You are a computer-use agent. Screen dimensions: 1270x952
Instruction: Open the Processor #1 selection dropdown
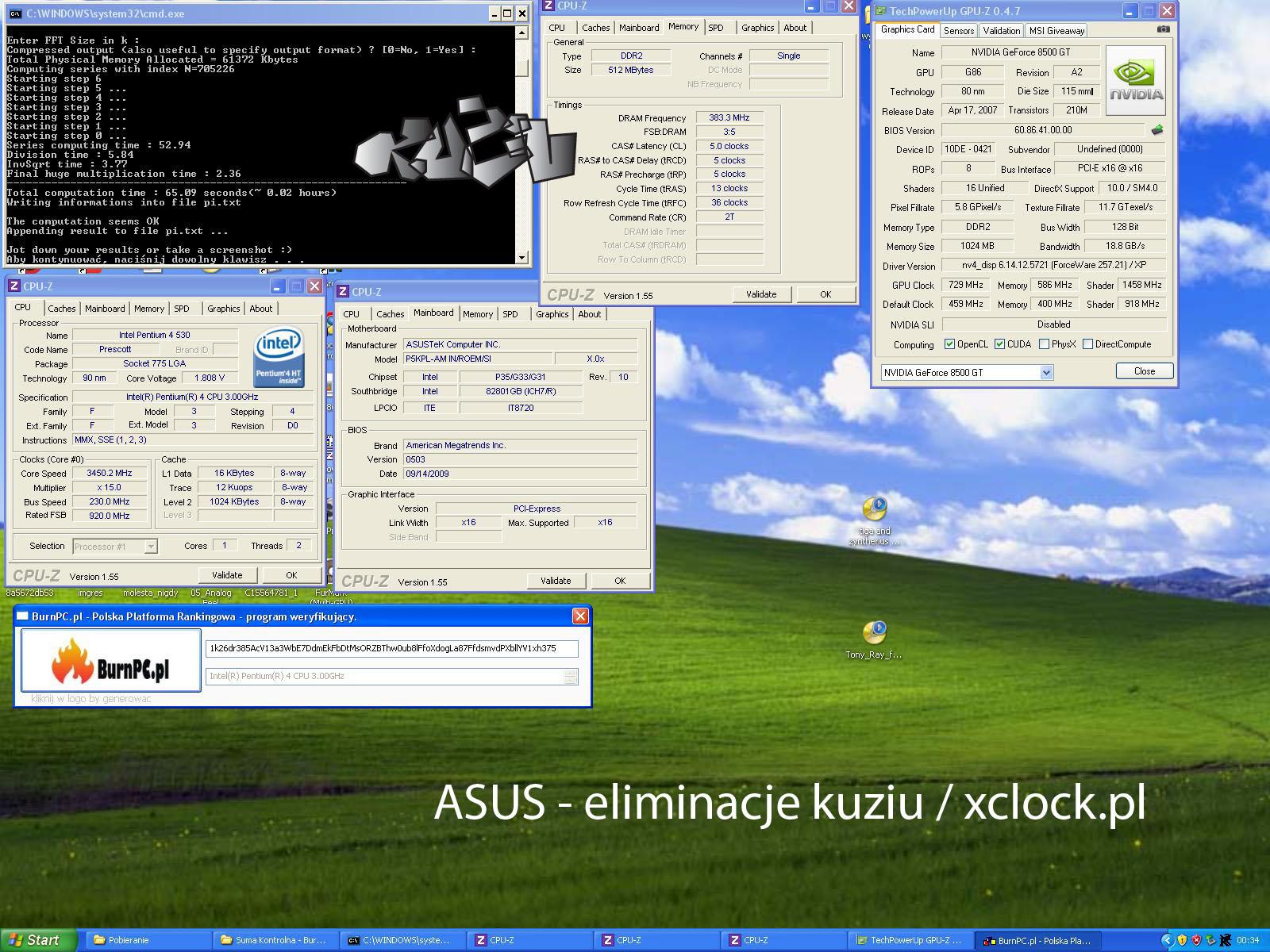[x=151, y=546]
